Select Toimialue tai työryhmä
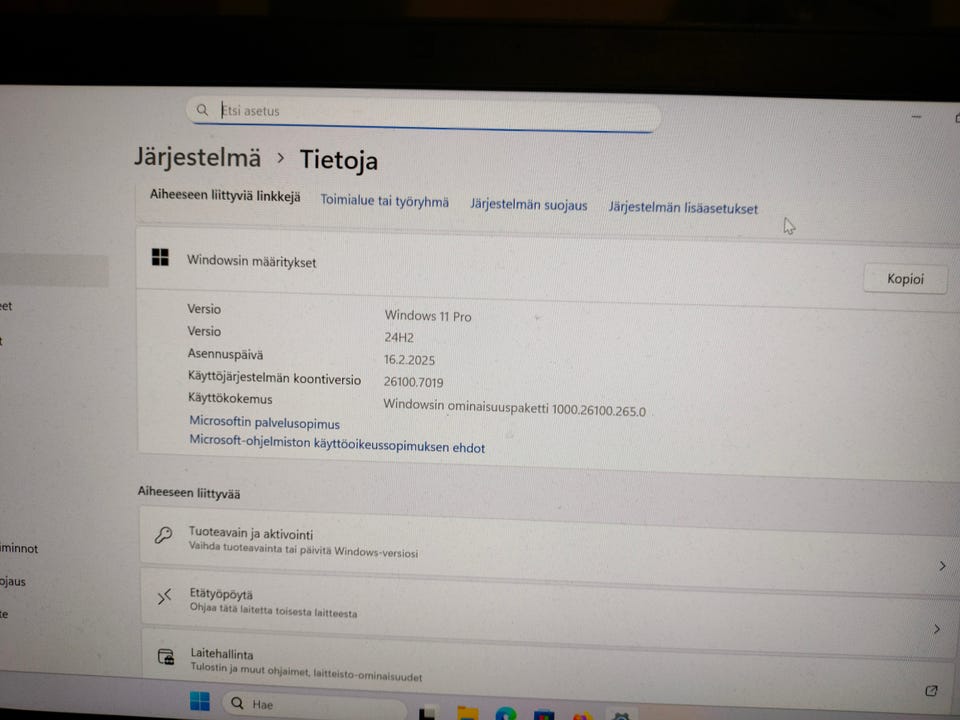Screen dimensions: 960x720 coord(384,201)
